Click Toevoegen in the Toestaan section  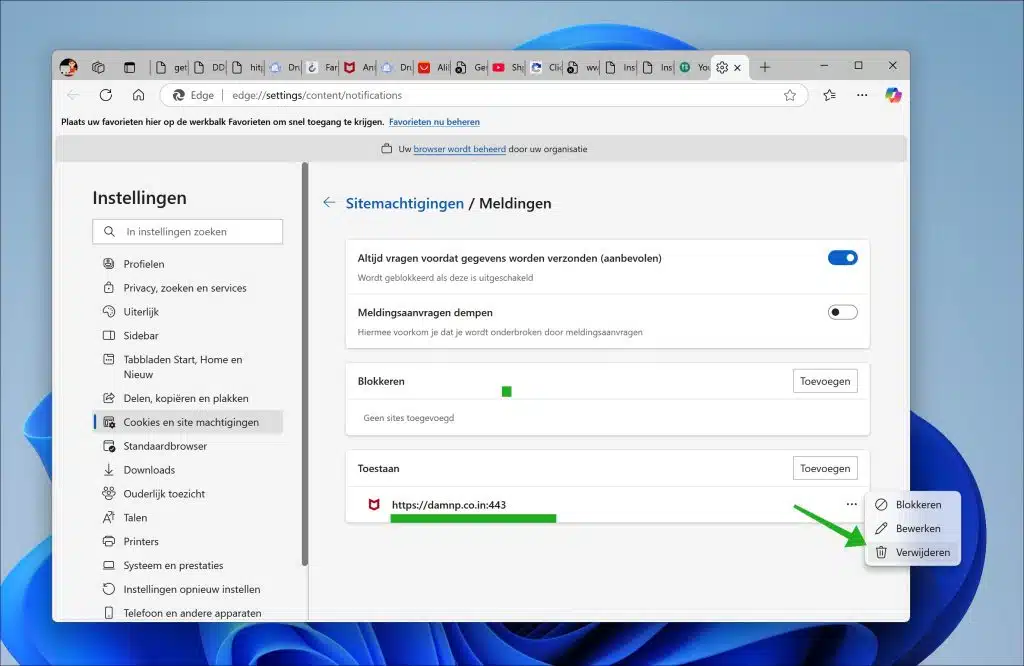coord(825,468)
